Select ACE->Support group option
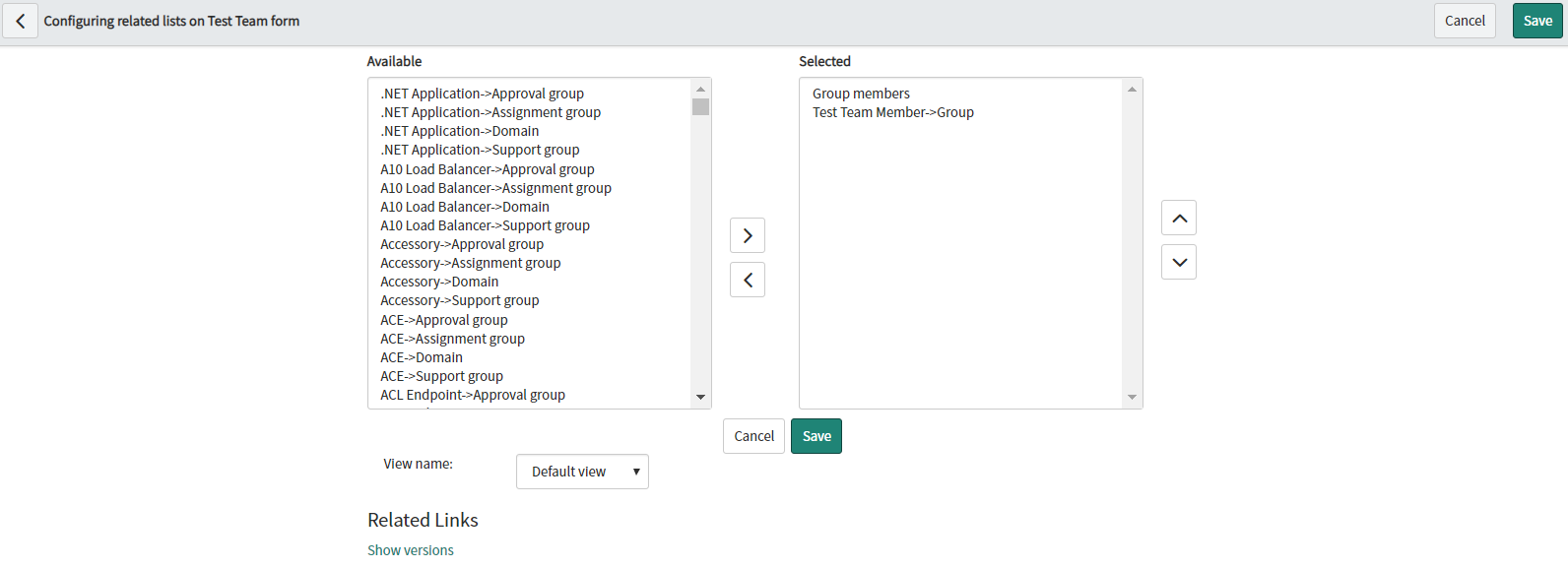The height and width of the screenshot is (569, 1568). (x=441, y=376)
